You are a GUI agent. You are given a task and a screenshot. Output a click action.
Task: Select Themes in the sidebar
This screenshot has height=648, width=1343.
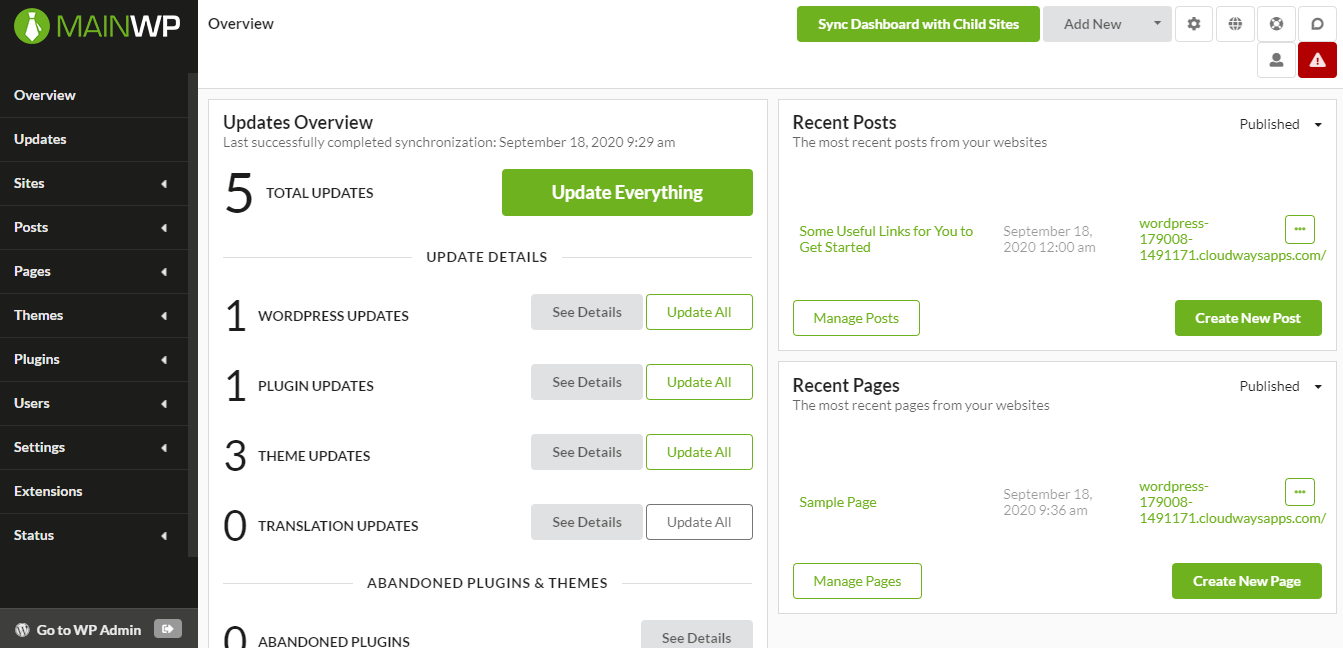click(x=94, y=315)
